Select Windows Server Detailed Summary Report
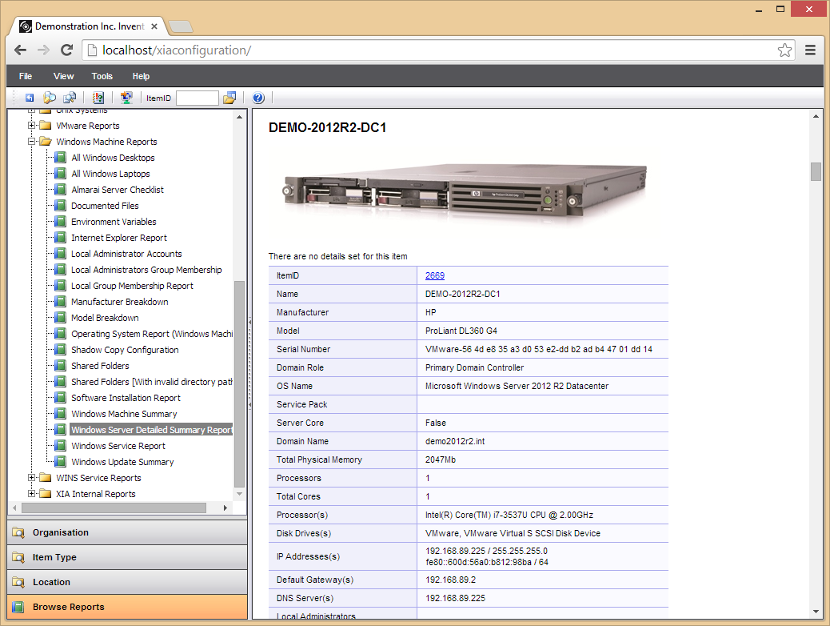Screen dimensions: 830x626 pyautogui.click(x=151, y=430)
